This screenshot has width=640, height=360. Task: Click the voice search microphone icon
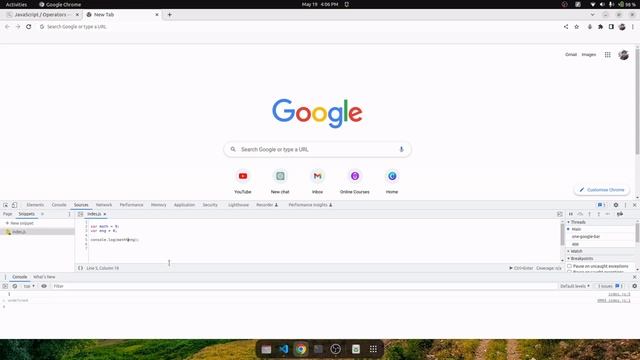tap(401, 149)
